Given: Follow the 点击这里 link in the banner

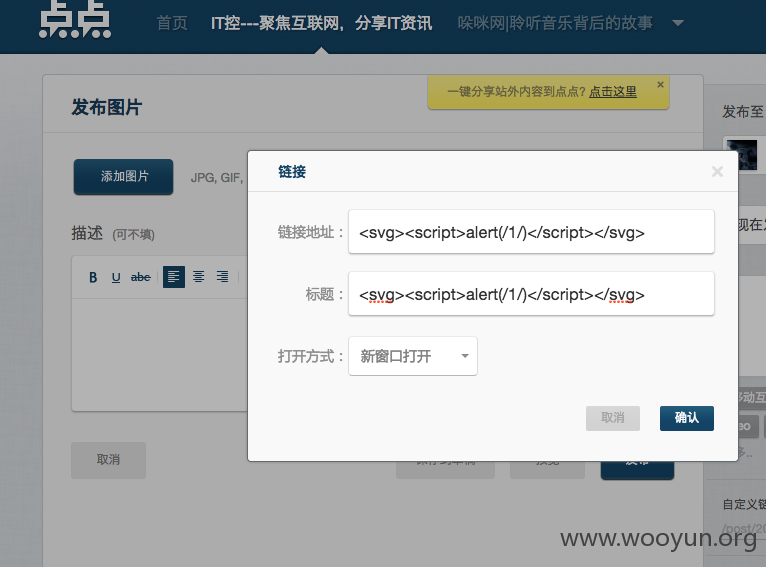Looking at the screenshot, I should coord(613,91).
